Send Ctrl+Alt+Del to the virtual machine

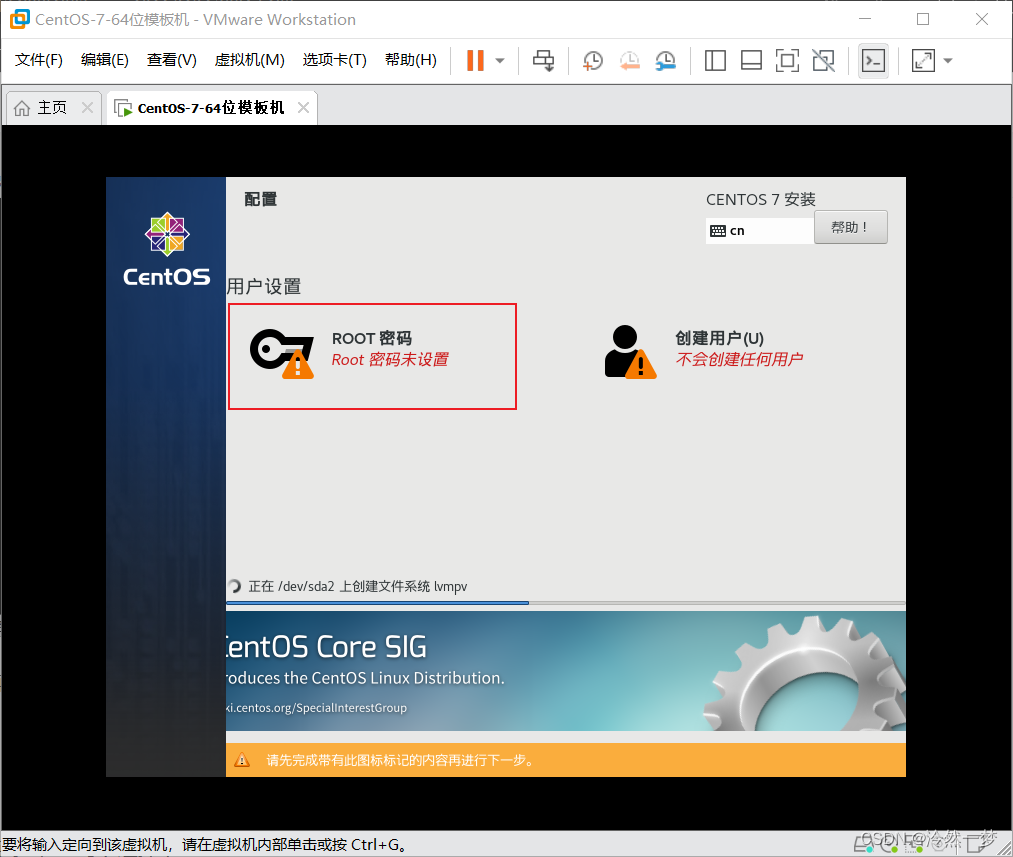(543, 61)
